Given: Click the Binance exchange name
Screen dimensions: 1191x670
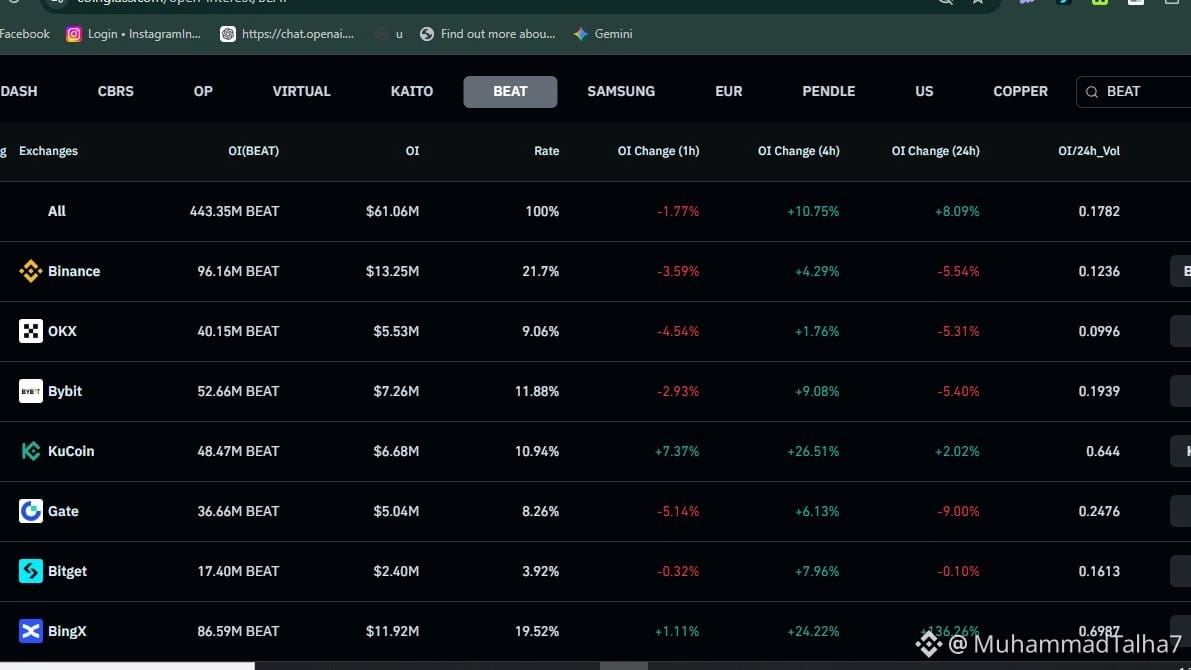Looking at the screenshot, I should [74, 271].
